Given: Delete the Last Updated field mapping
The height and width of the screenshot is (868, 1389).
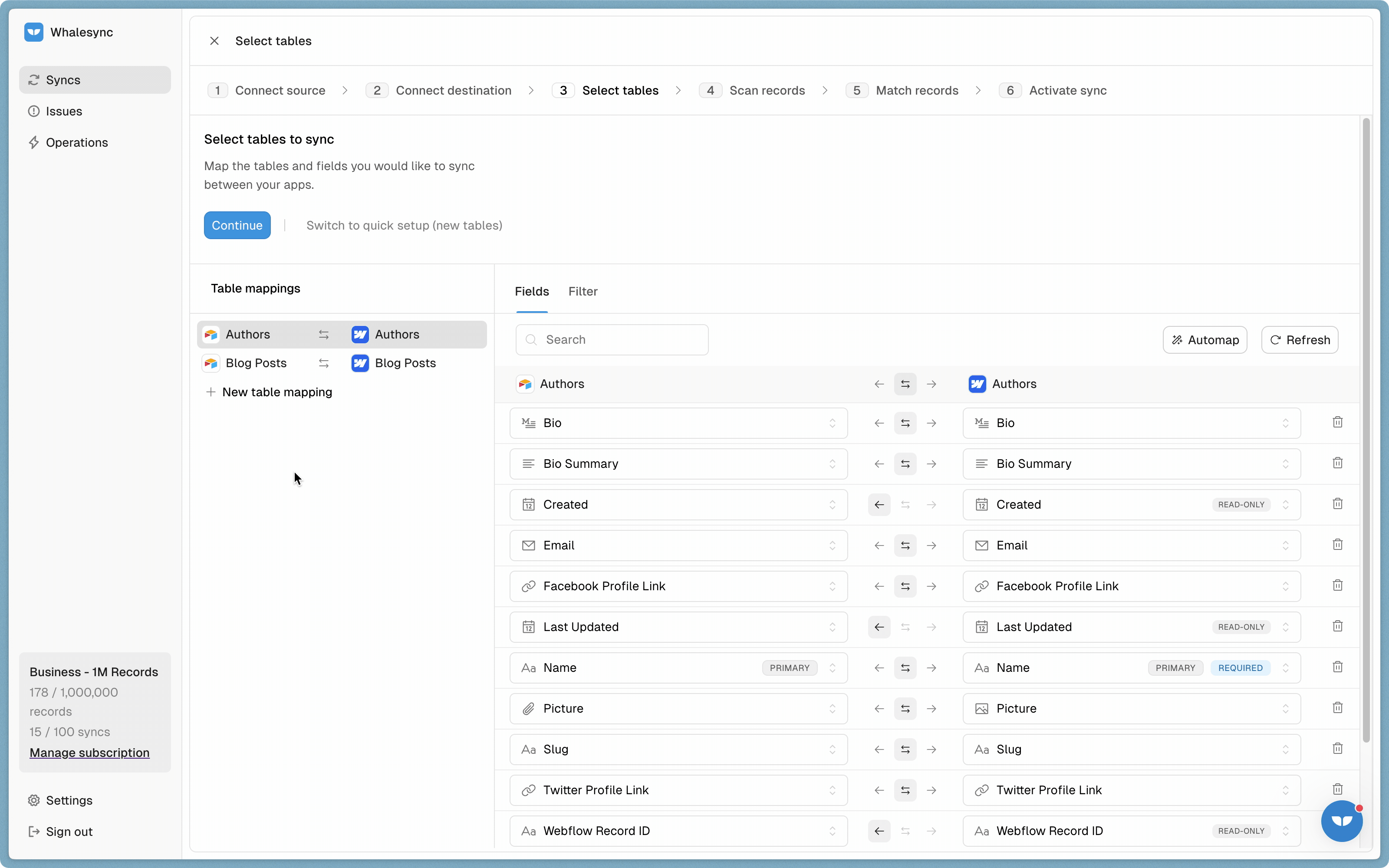Looking at the screenshot, I should pyautogui.click(x=1337, y=626).
